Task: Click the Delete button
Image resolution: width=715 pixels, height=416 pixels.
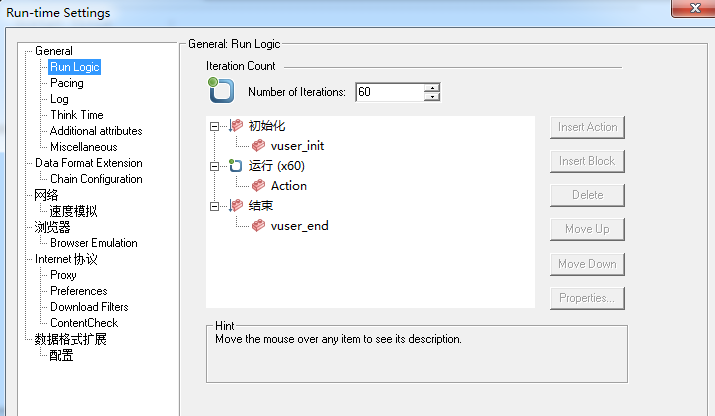Action: click(x=587, y=195)
